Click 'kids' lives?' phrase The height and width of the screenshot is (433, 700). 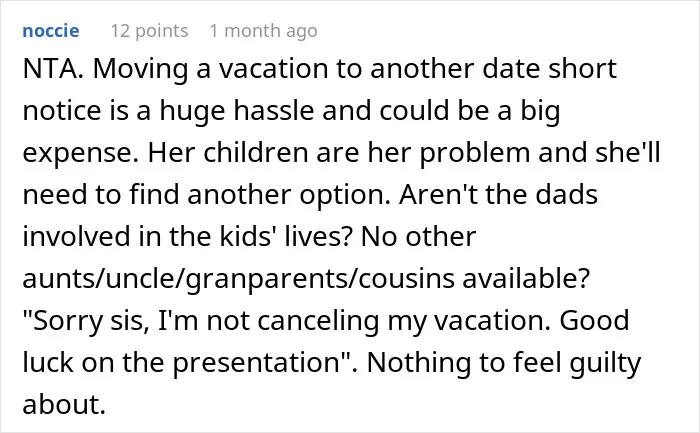coord(286,236)
